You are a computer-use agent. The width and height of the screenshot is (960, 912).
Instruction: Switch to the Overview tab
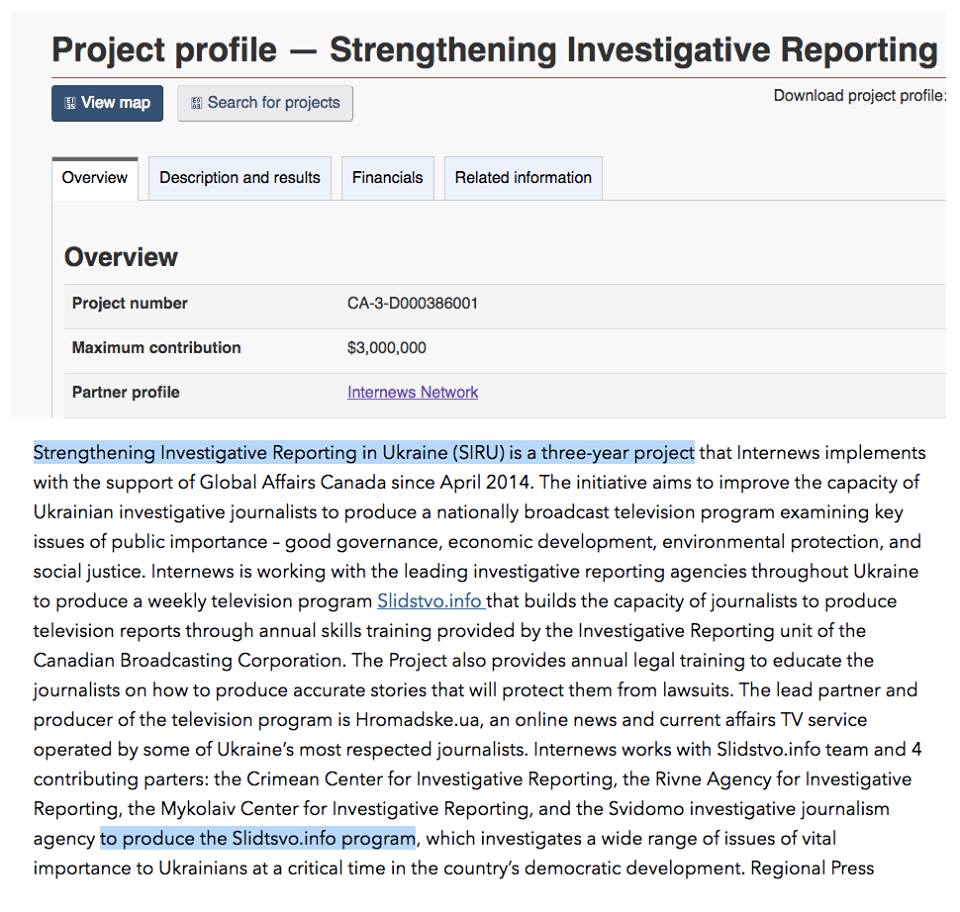95,178
